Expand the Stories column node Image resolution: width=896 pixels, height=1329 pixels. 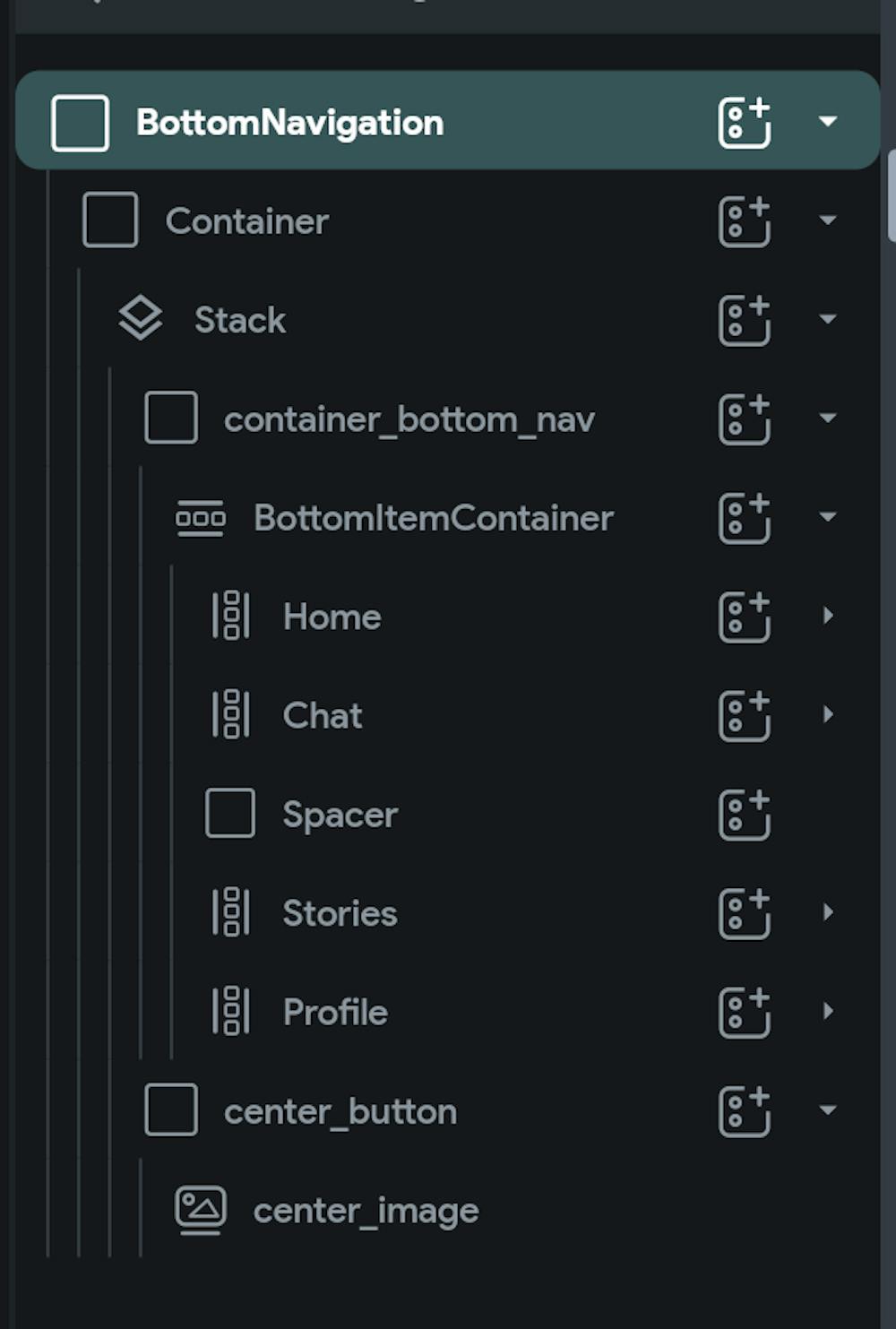pos(828,912)
